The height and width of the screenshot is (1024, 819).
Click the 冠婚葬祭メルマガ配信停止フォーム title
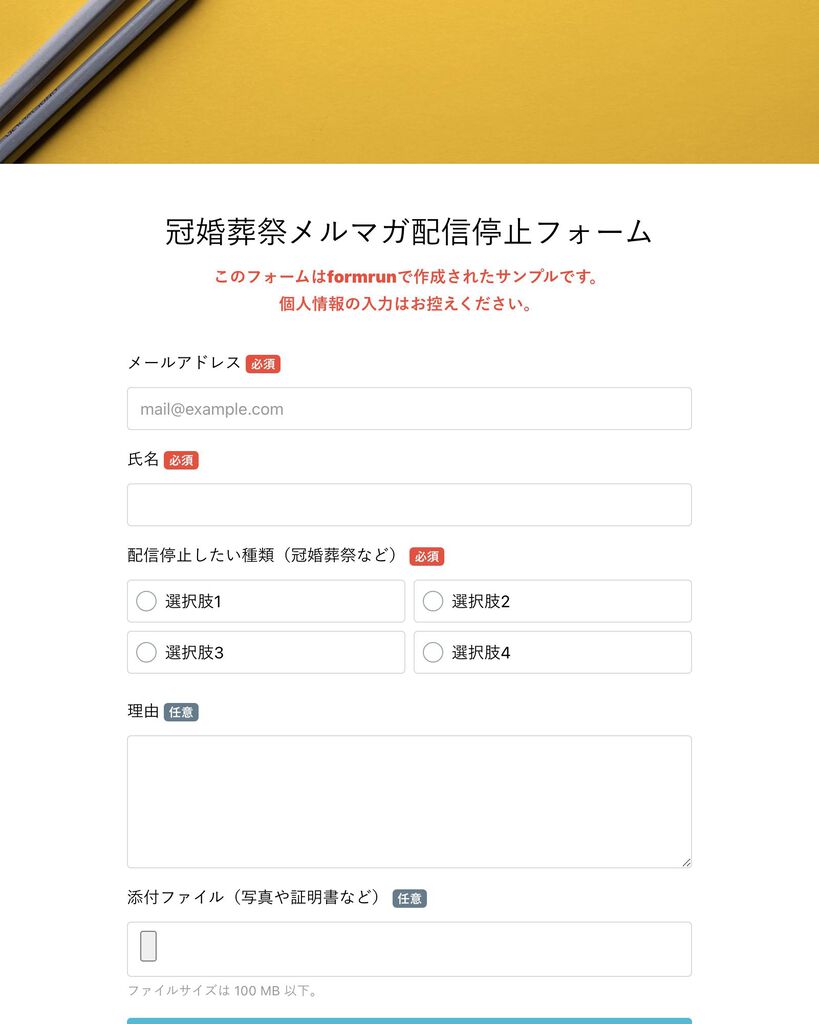[x=409, y=232]
